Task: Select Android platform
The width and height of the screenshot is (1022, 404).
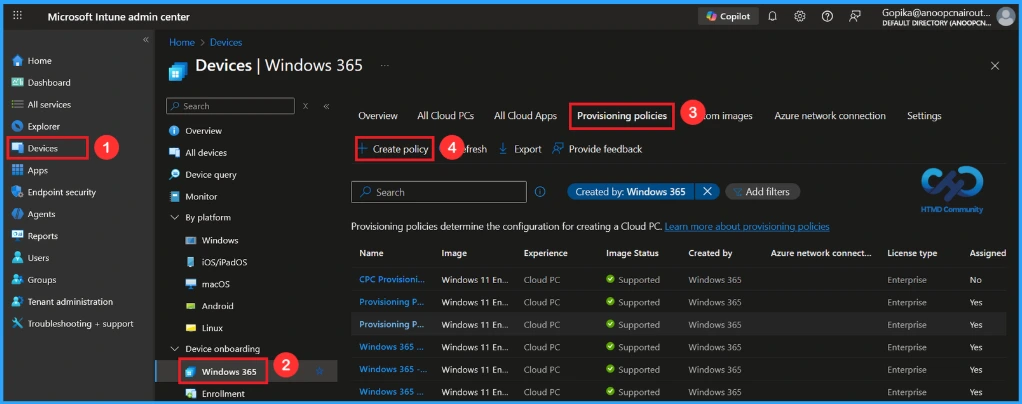Action: click(x=218, y=306)
